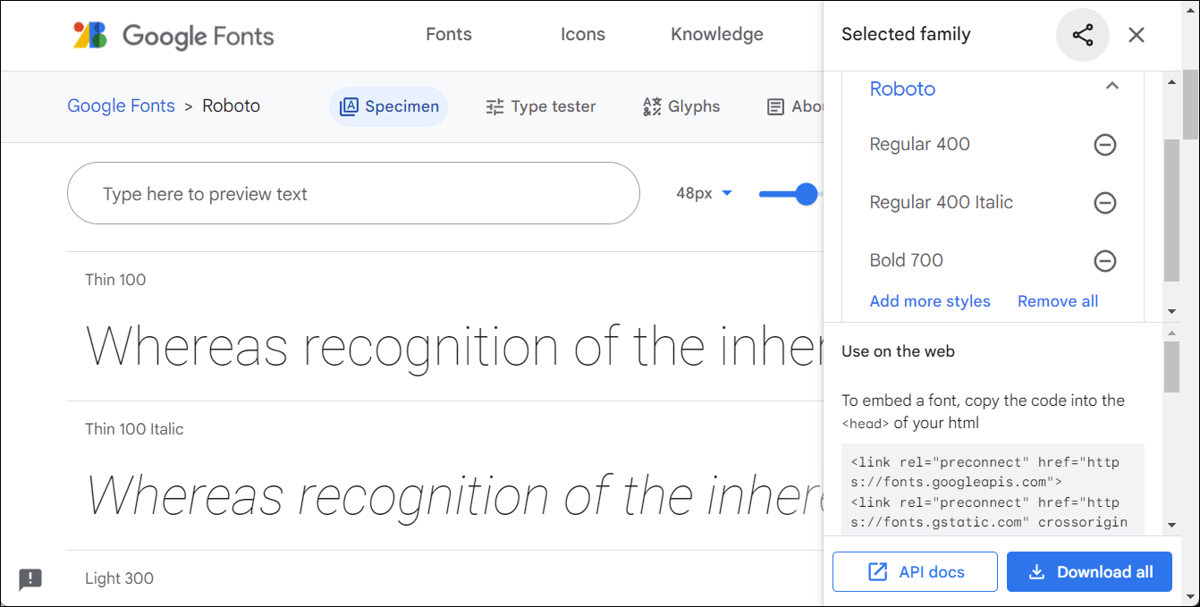Click the Google Fonts logo icon
This screenshot has width=1200, height=607.
(x=89, y=35)
